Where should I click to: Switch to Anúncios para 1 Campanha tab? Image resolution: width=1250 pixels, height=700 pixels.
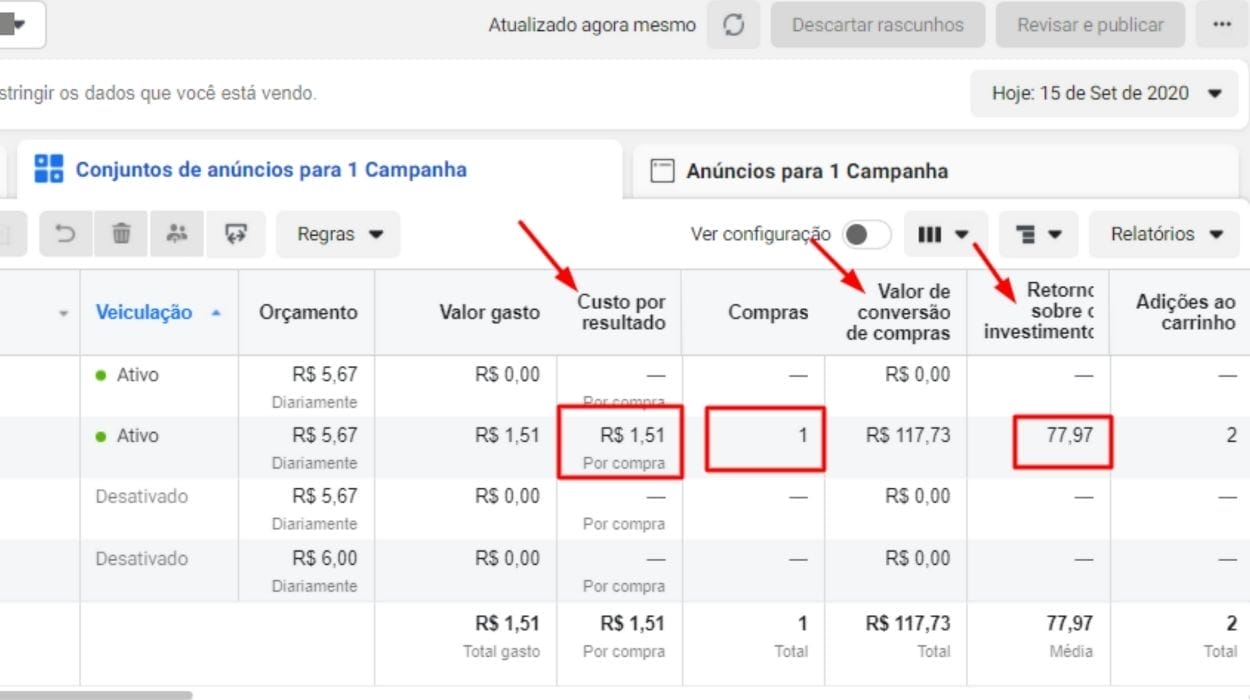point(816,171)
